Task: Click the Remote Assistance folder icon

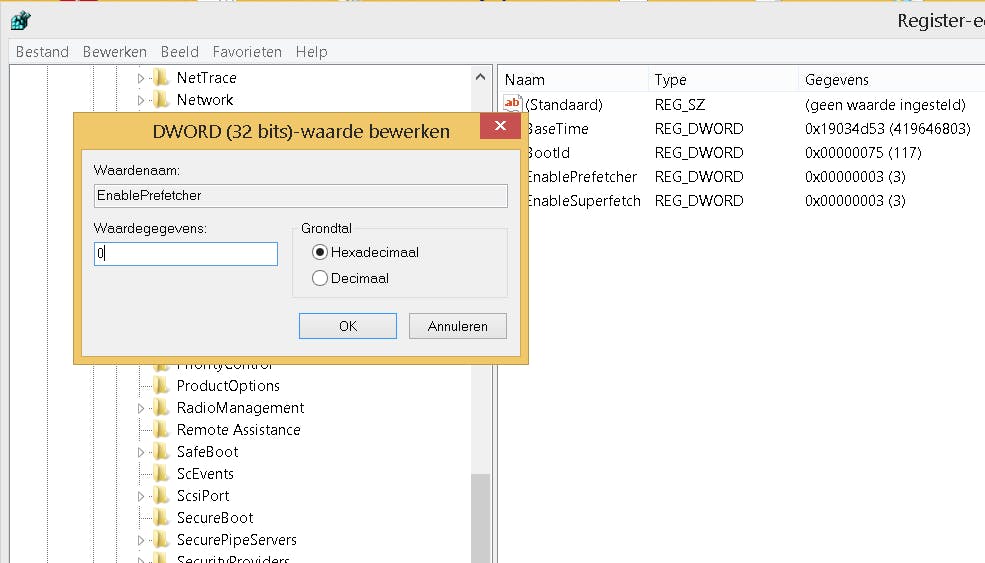Action: coord(161,429)
